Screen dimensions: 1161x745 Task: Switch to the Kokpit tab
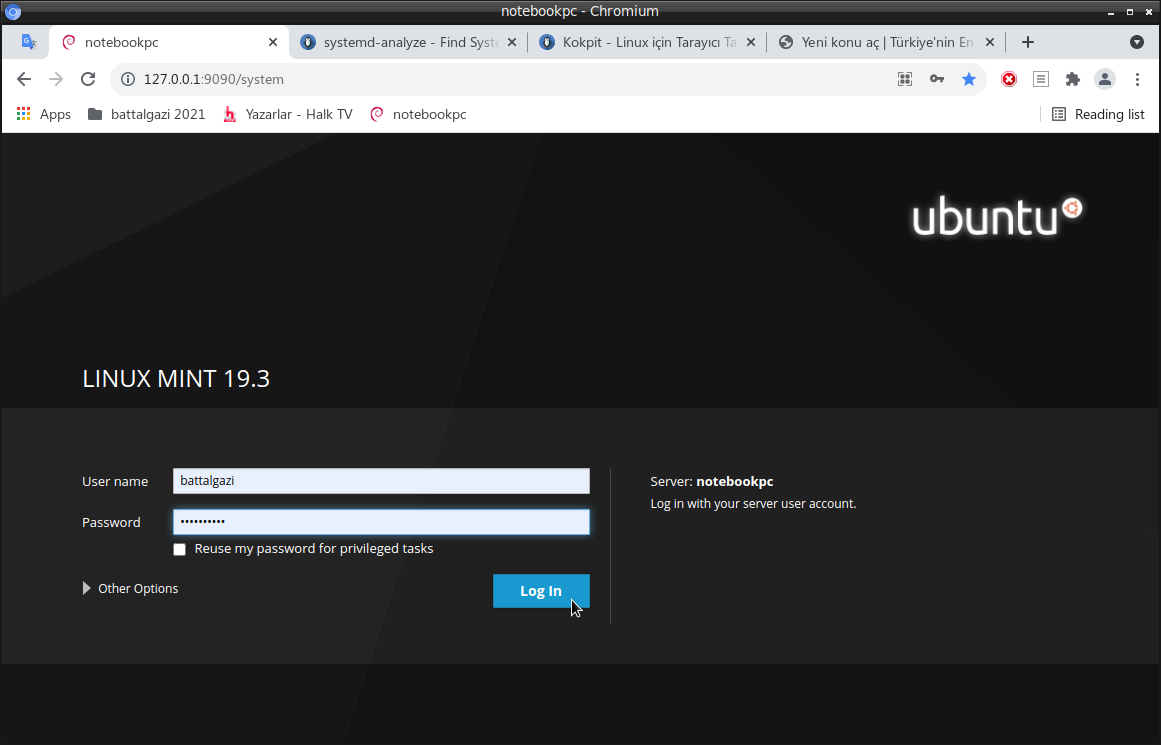point(646,42)
